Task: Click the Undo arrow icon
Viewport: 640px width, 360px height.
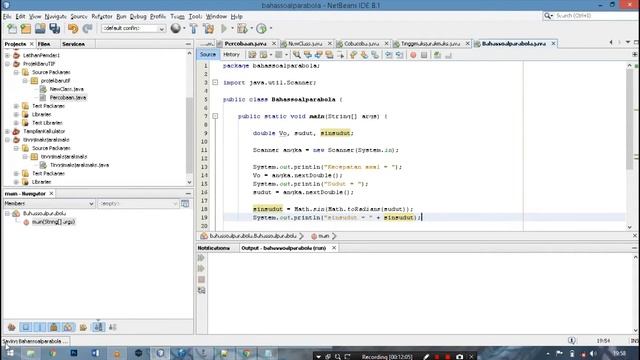Action: coord(73,29)
